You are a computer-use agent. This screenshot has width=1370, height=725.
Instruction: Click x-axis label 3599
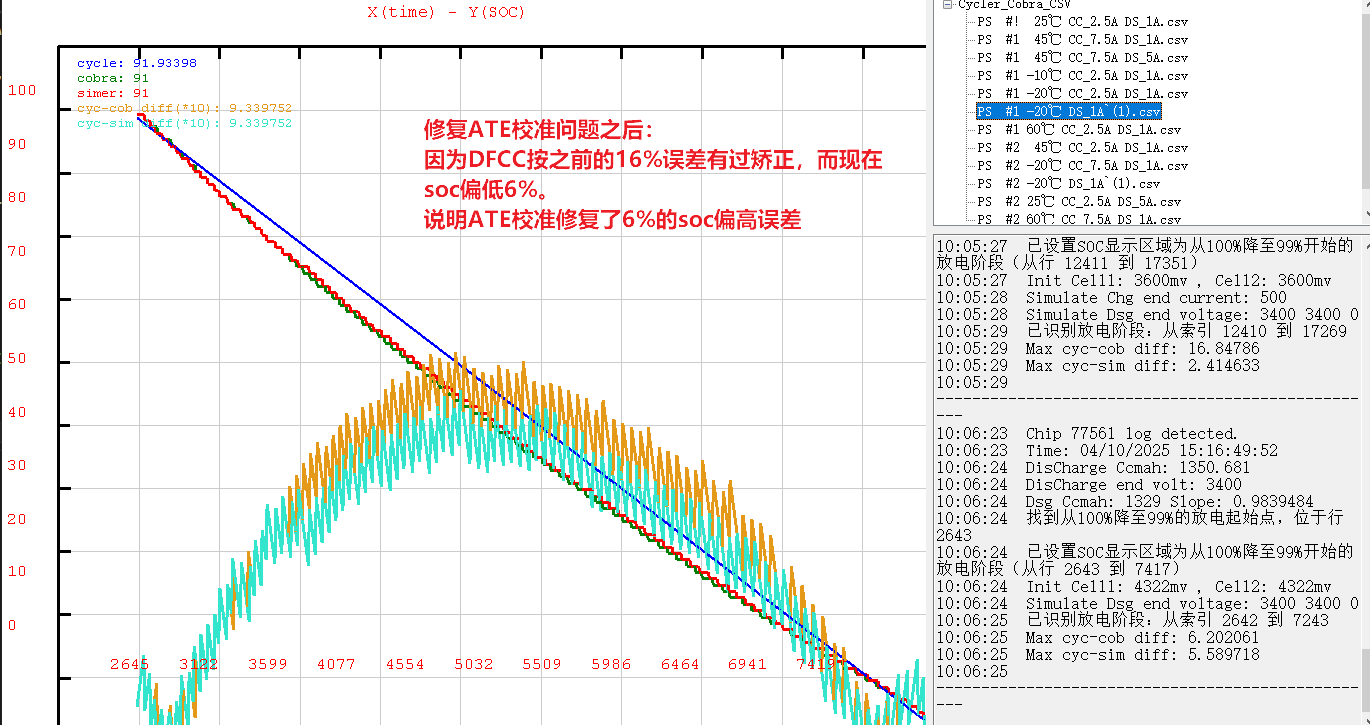pos(267,664)
